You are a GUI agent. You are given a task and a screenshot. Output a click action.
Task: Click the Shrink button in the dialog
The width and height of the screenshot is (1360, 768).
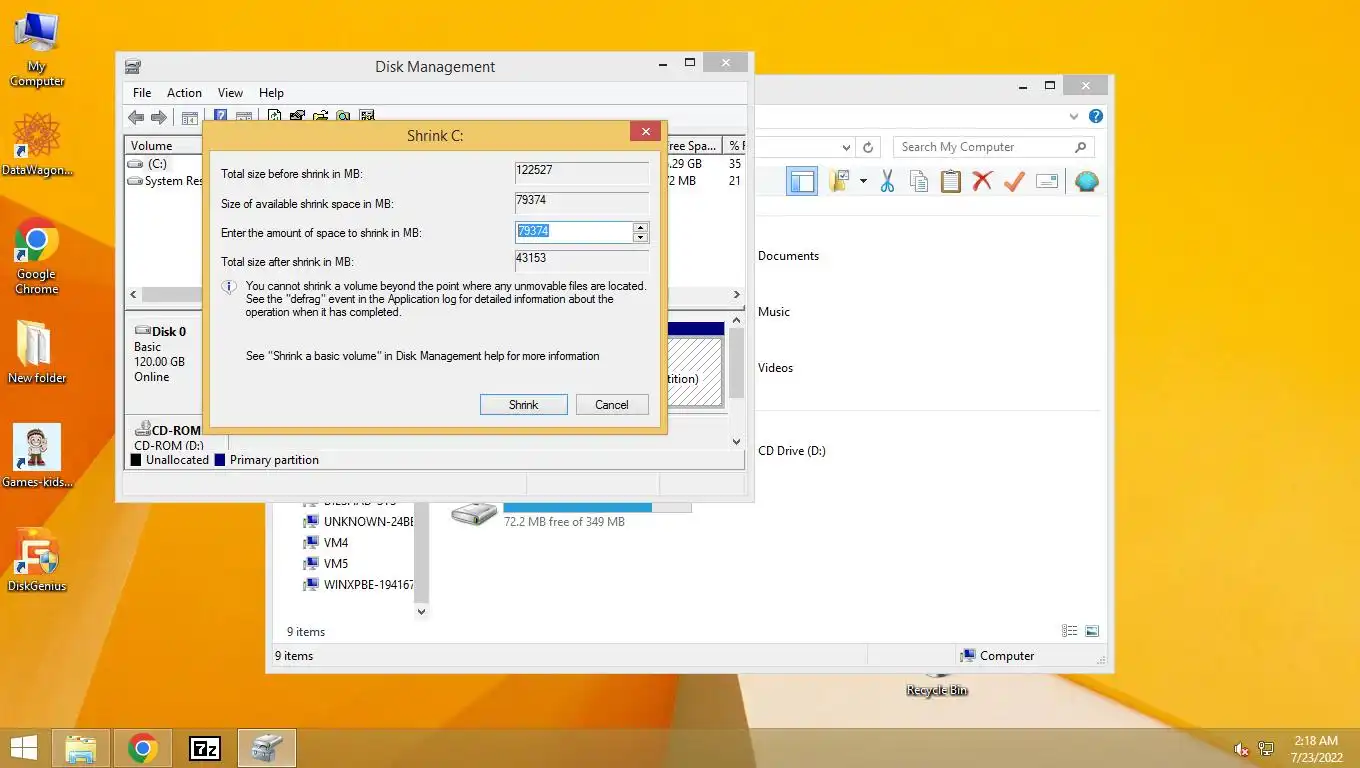pos(523,405)
